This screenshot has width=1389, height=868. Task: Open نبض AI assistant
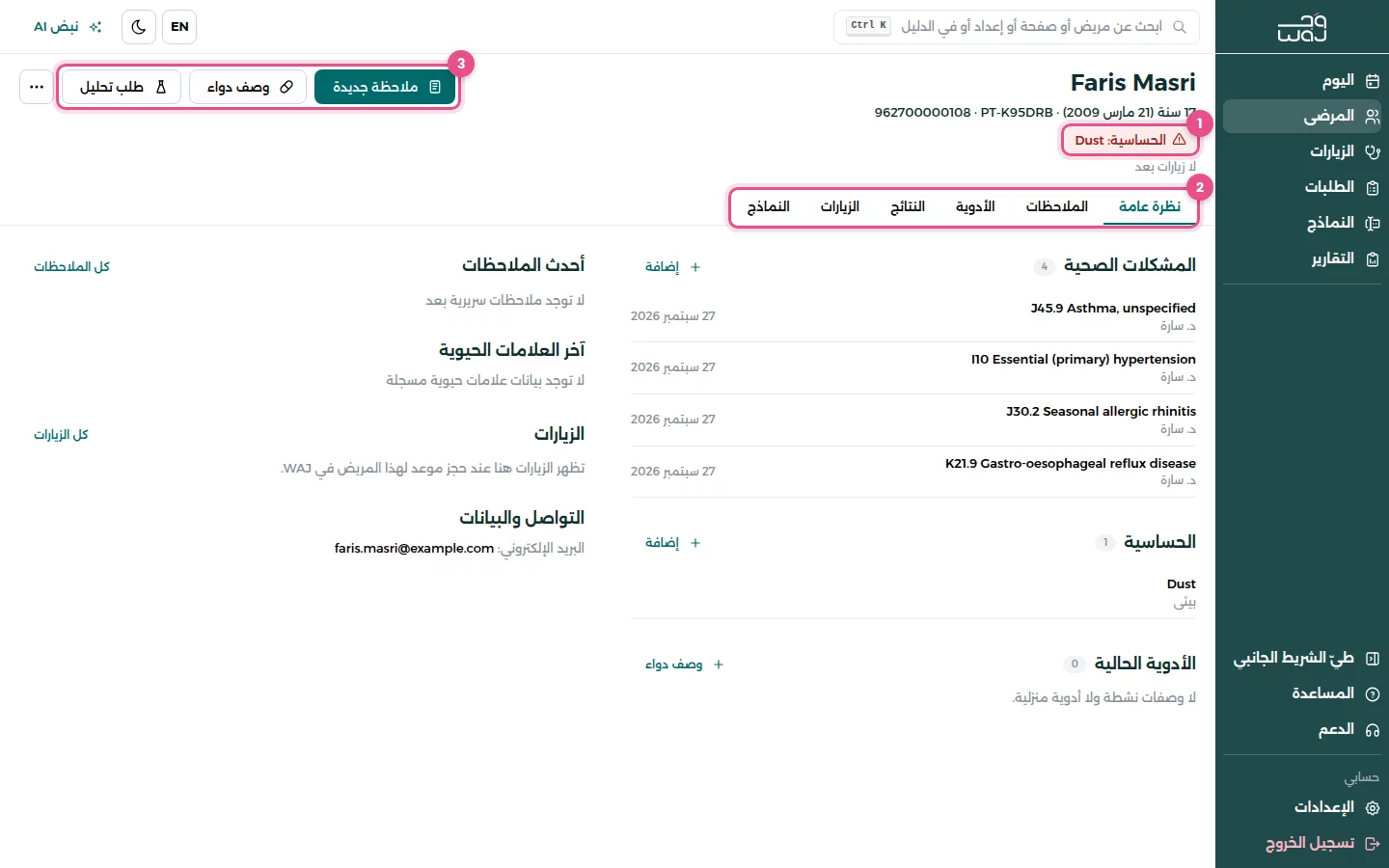(68, 27)
